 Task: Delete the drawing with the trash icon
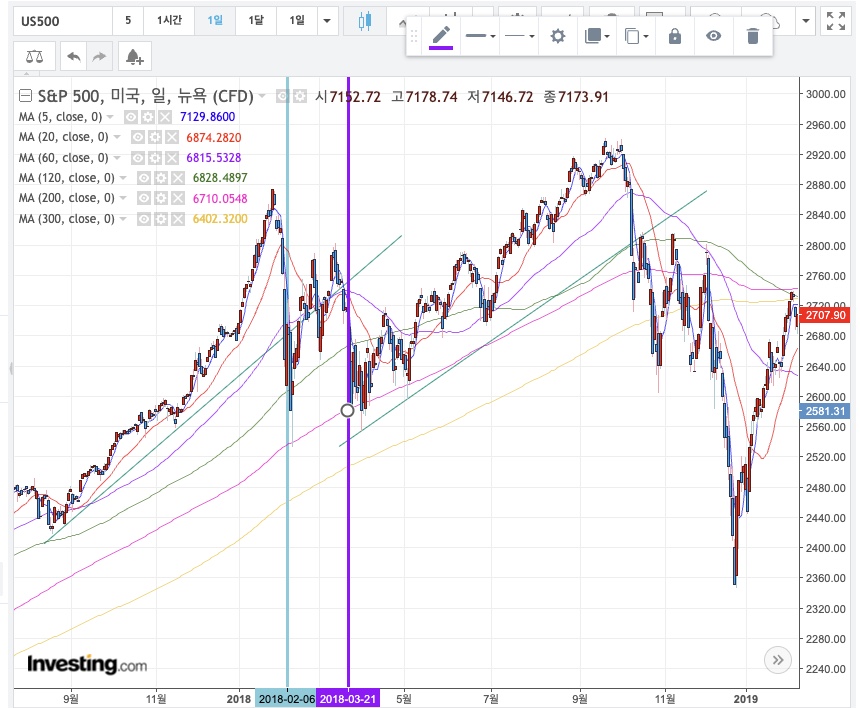tap(752, 36)
